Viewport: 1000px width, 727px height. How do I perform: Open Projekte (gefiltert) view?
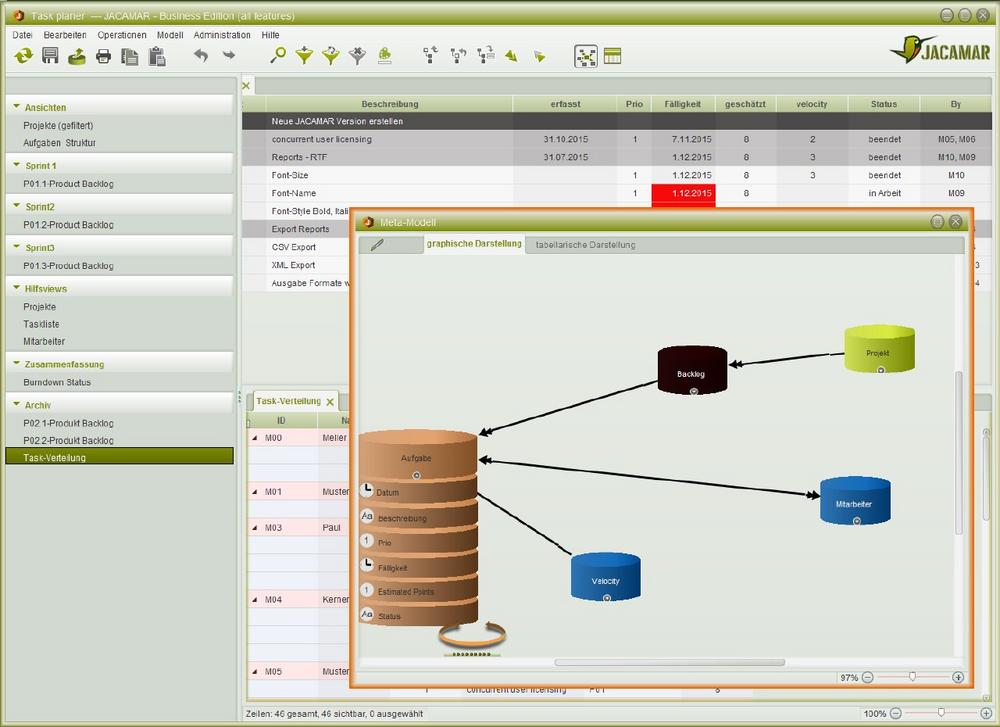[x=58, y=126]
